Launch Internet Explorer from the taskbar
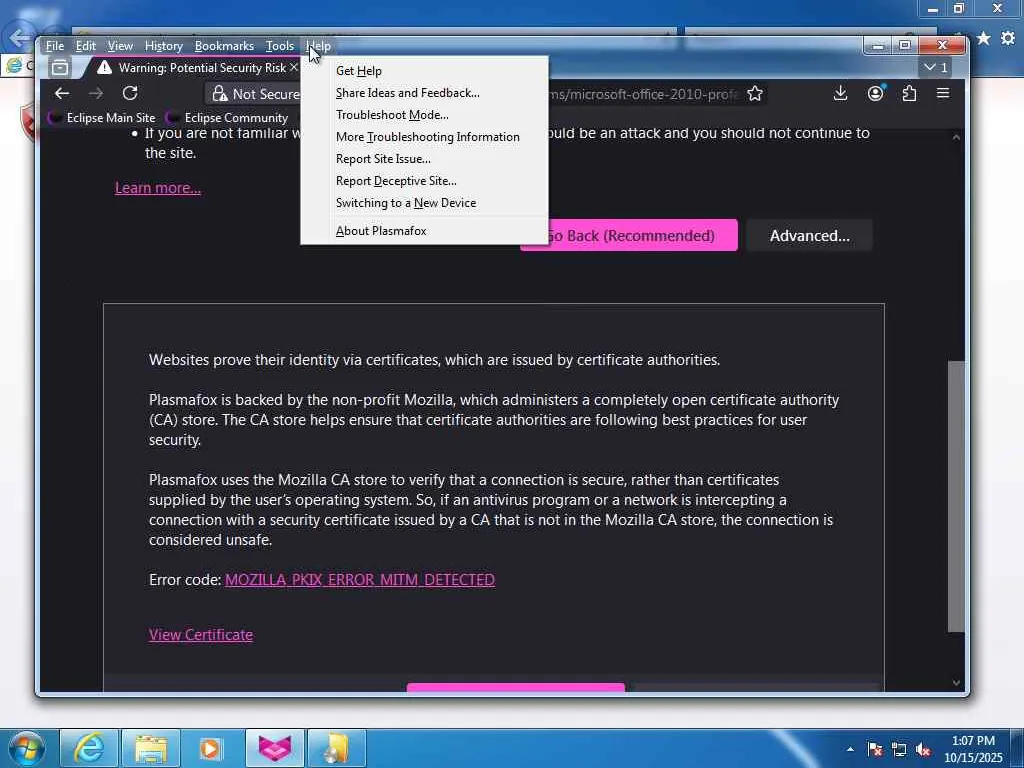 point(88,748)
